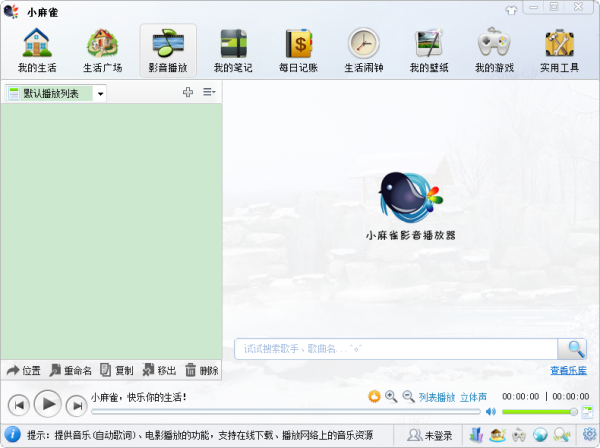The image size is (600, 448).
Task: Open 我的生活 home section
Action: pyautogui.click(x=37, y=51)
